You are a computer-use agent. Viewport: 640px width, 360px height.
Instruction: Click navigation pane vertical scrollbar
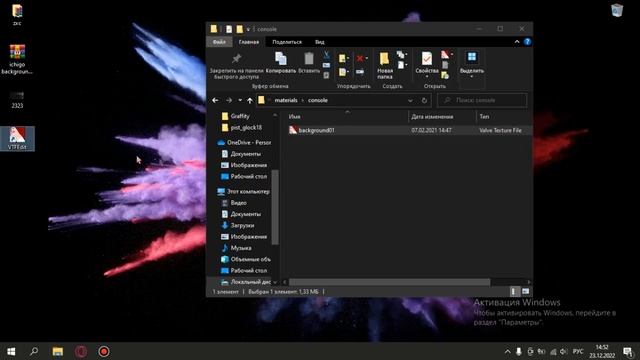tap(275, 207)
